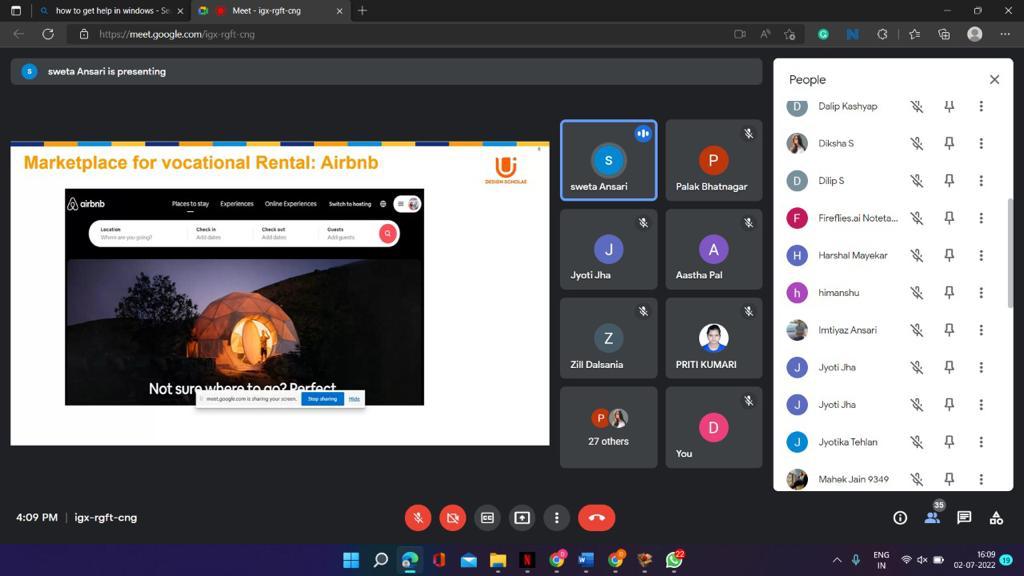Click the Hide link on sharing bar

(x=354, y=399)
